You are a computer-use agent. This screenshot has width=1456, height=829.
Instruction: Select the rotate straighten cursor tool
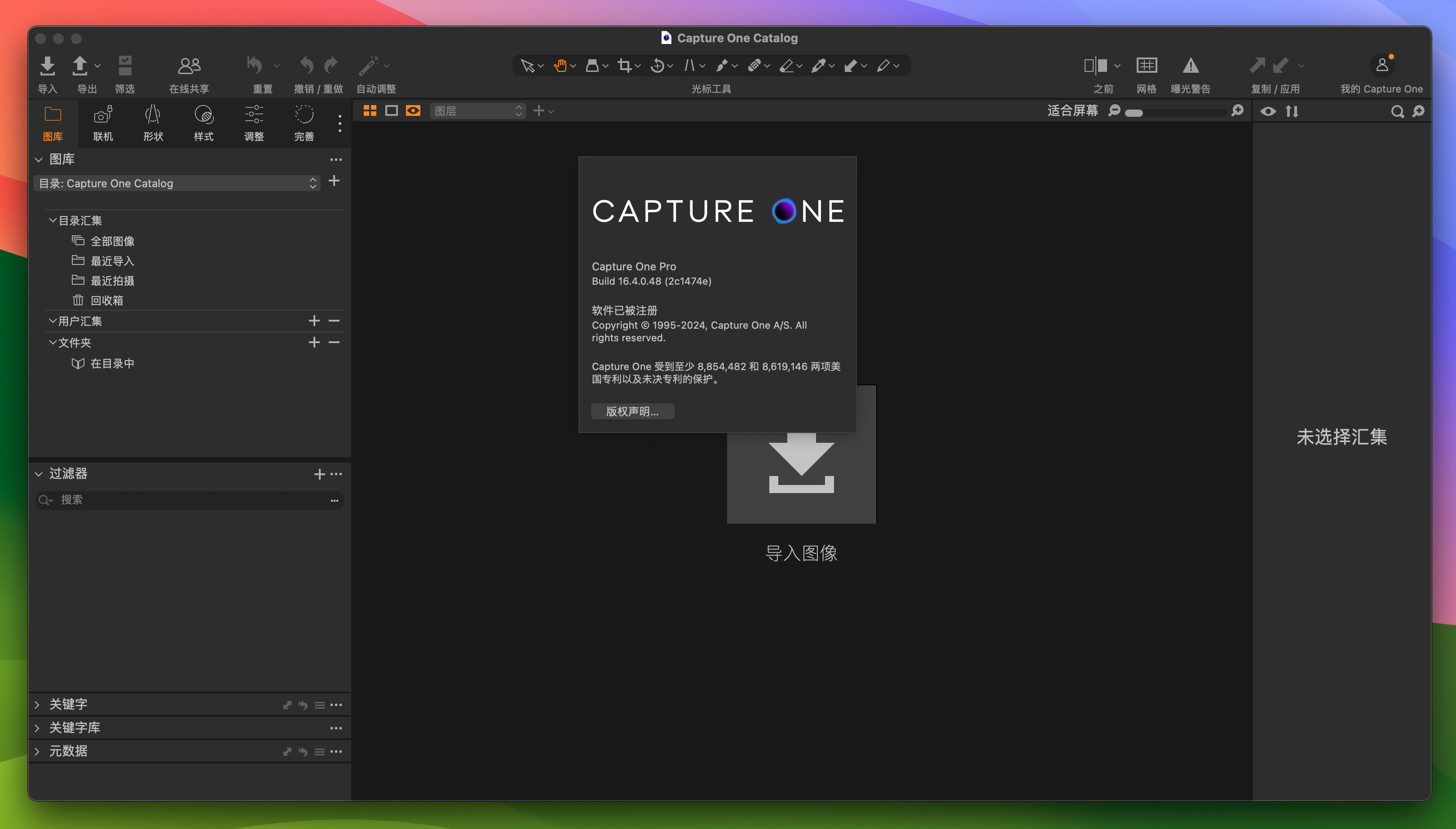click(657, 66)
